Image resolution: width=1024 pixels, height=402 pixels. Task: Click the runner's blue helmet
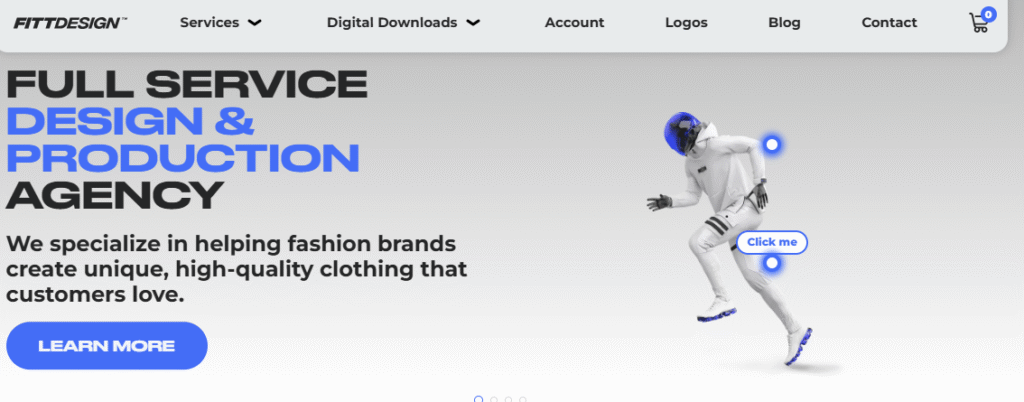click(x=679, y=133)
